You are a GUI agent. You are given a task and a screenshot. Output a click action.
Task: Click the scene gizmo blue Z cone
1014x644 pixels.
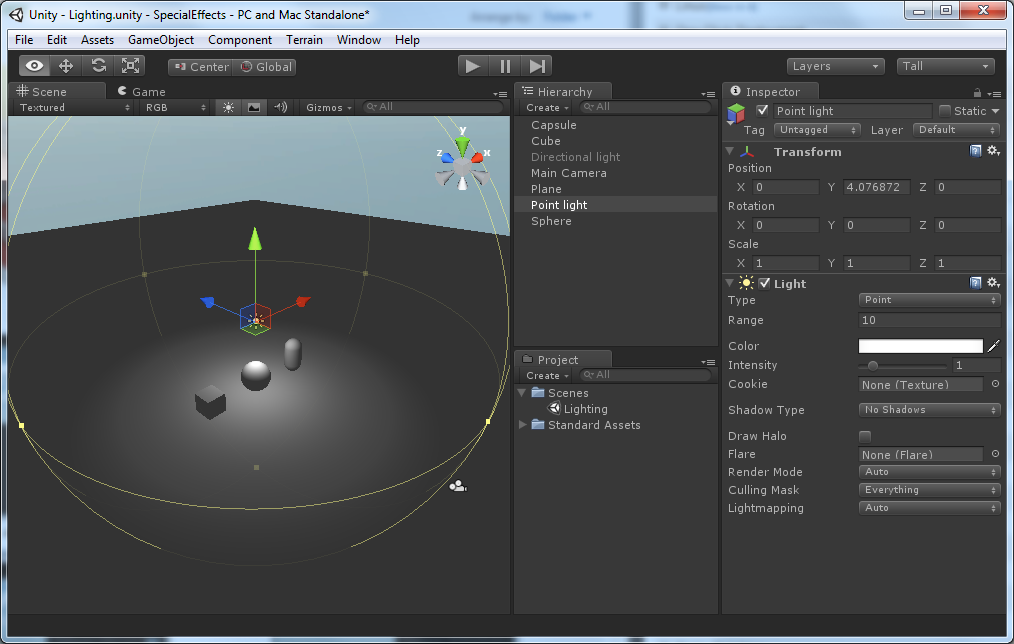(x=447, y=157)
